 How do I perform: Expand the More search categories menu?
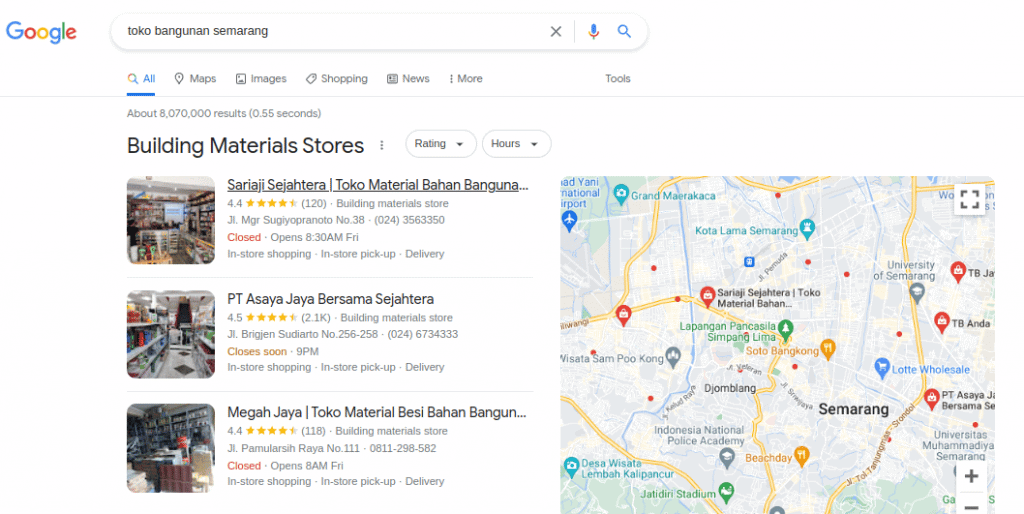point(465,79)
